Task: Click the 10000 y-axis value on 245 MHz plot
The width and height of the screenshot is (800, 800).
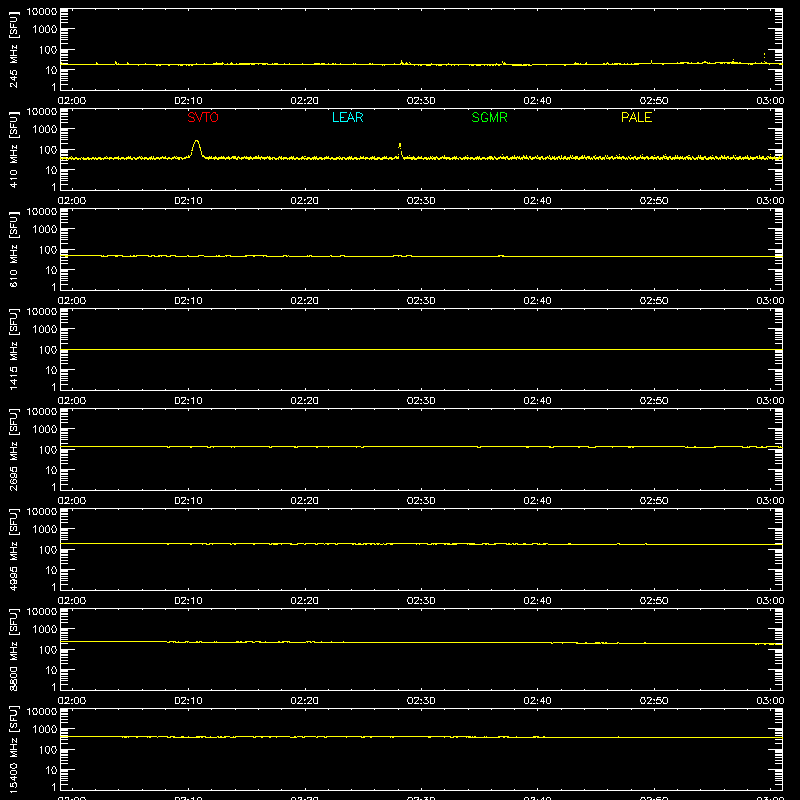Action: click(x=42, y=12)
